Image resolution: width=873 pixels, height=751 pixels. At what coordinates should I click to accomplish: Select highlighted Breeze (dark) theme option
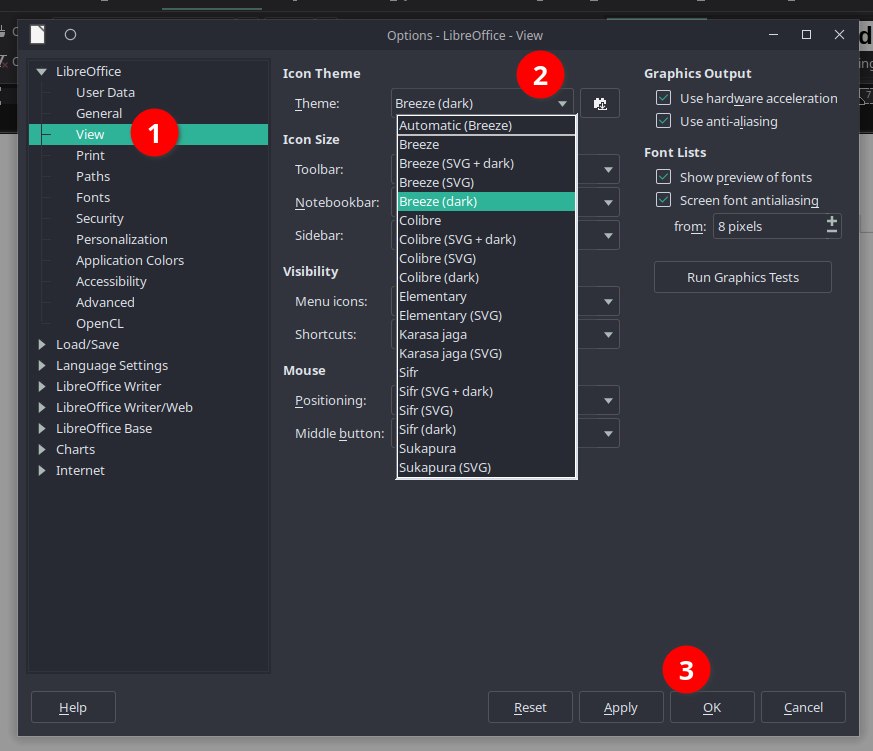486,202
